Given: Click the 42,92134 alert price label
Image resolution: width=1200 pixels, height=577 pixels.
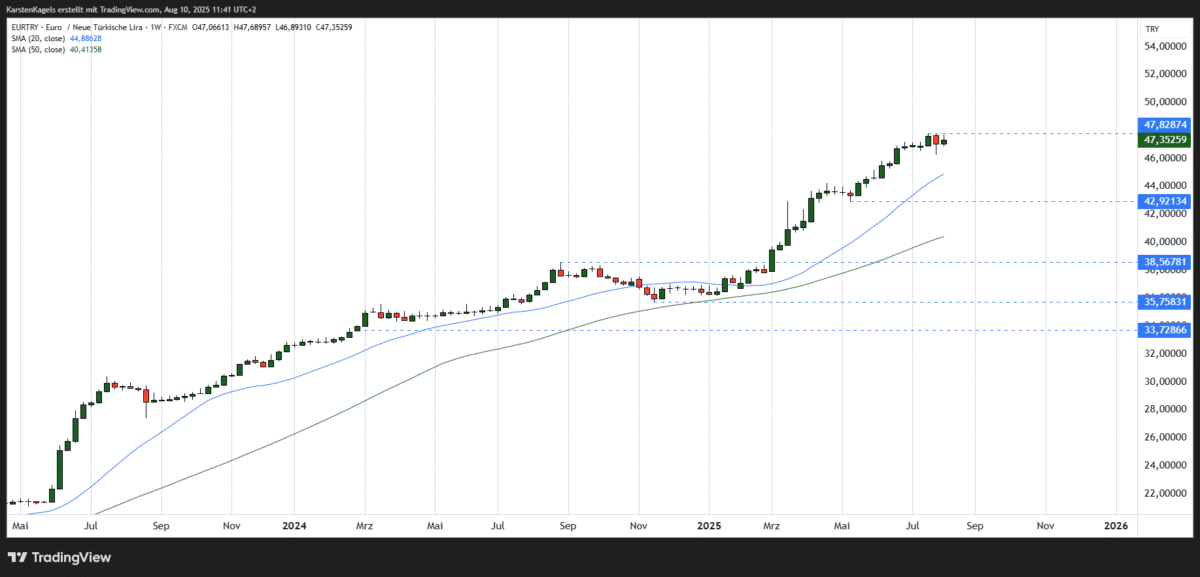Looking at the screenshot, I should pyautogui.click(x=1165, y=201).
